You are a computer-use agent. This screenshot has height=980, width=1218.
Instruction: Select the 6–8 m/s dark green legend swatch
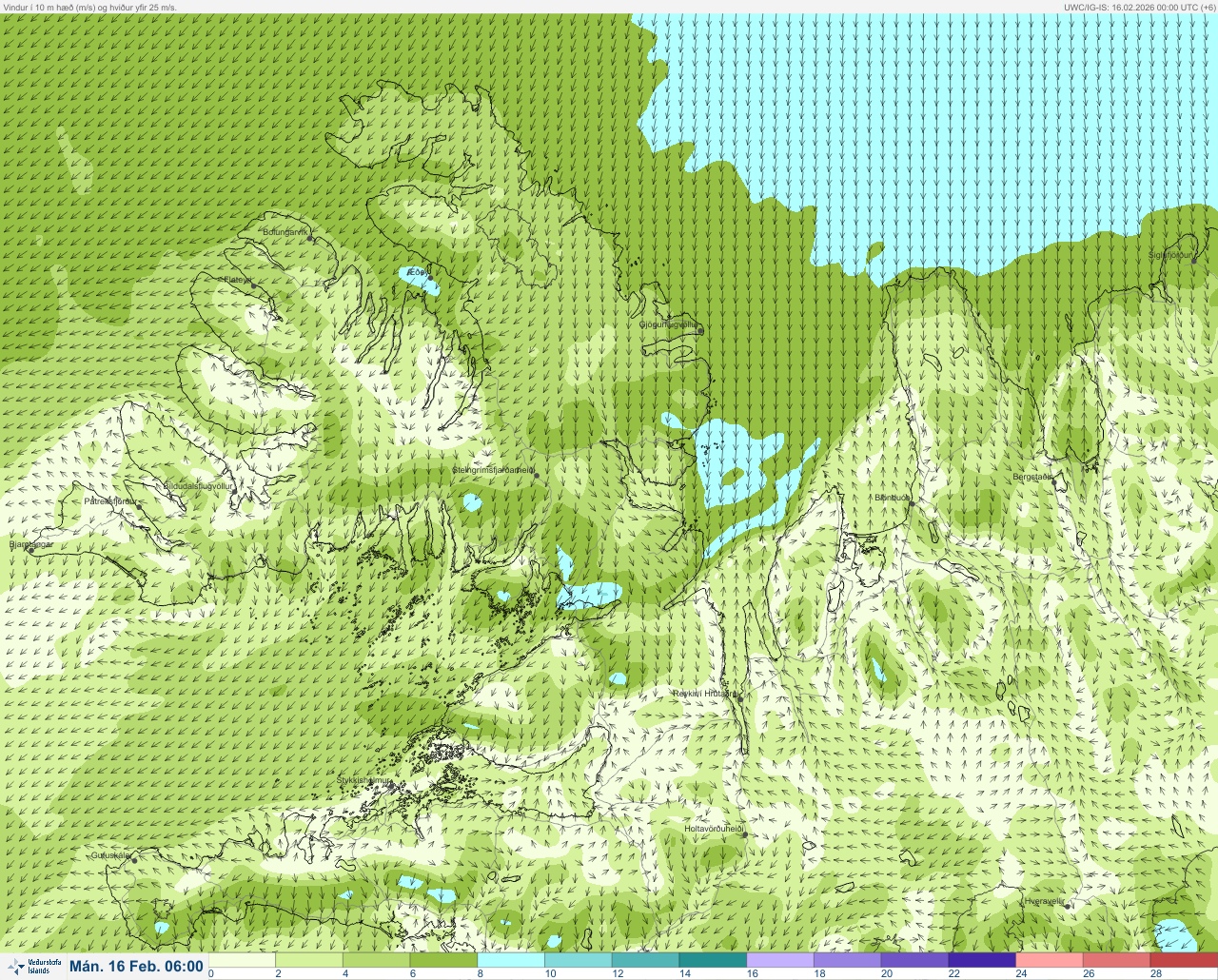tap(443, 960)
